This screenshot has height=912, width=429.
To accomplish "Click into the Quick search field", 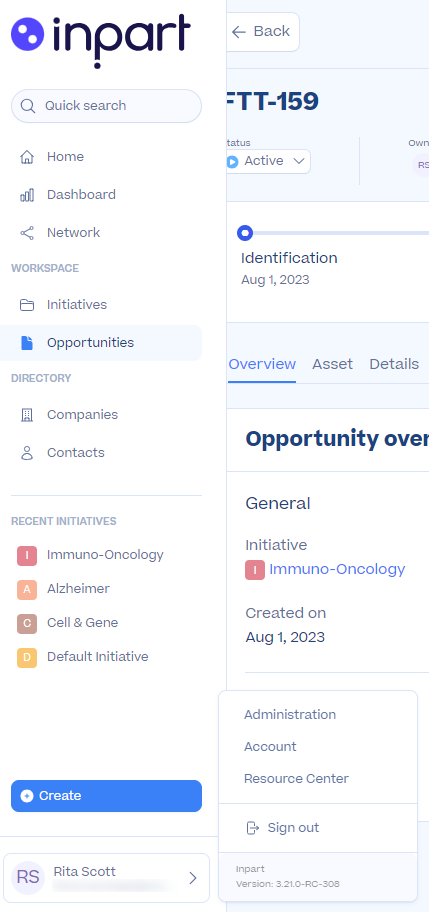I will [x=106, y=106].
